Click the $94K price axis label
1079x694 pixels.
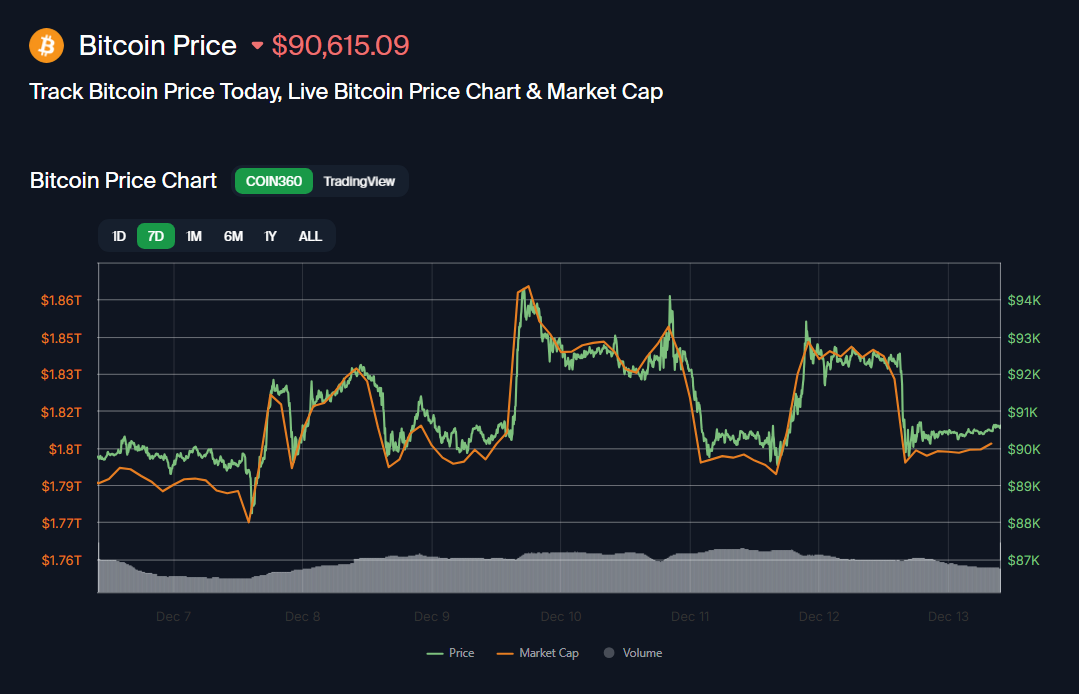pyautogui.click(x=1025, y=299)
